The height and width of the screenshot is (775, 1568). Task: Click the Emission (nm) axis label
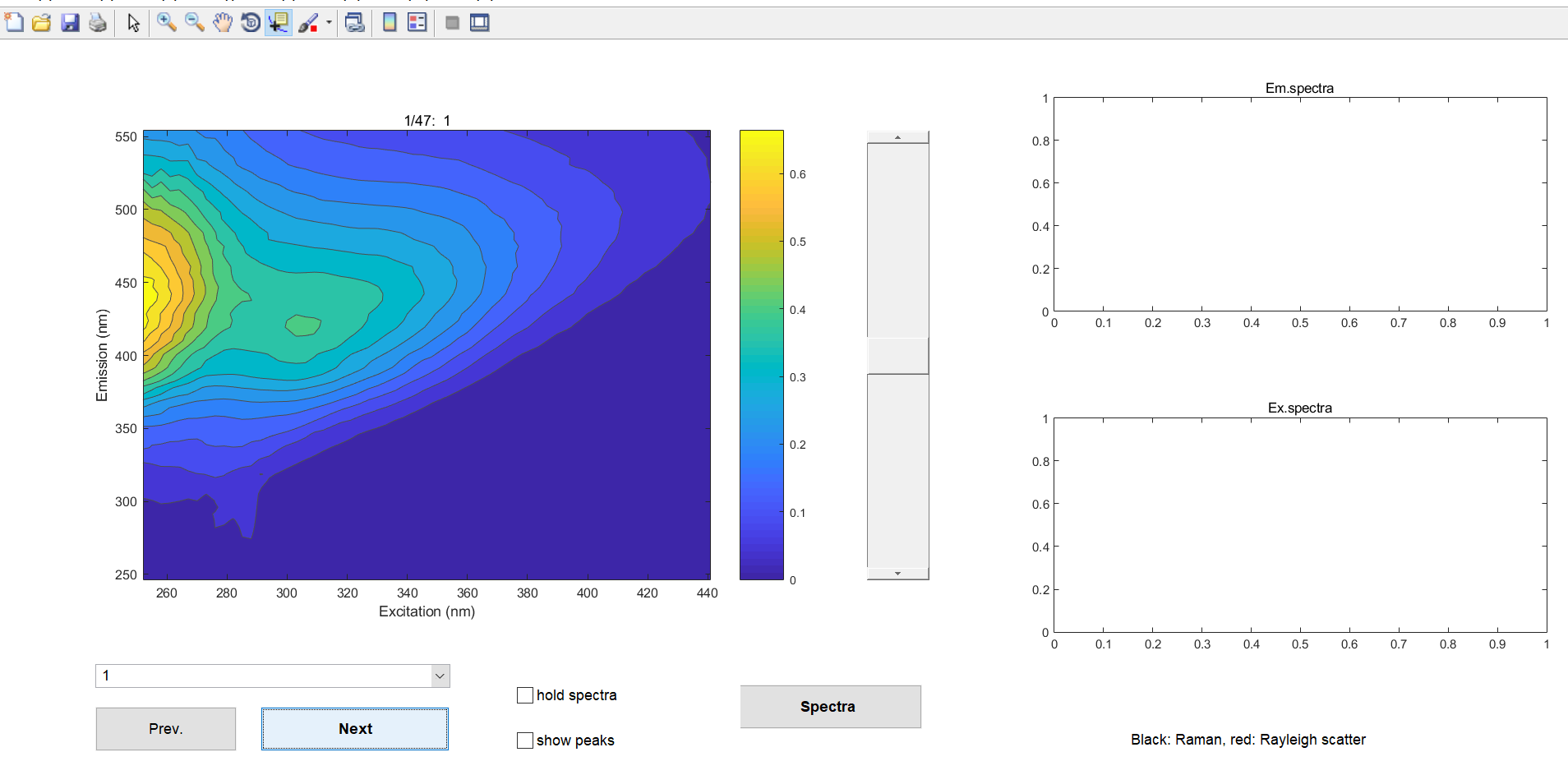point(102,355)
